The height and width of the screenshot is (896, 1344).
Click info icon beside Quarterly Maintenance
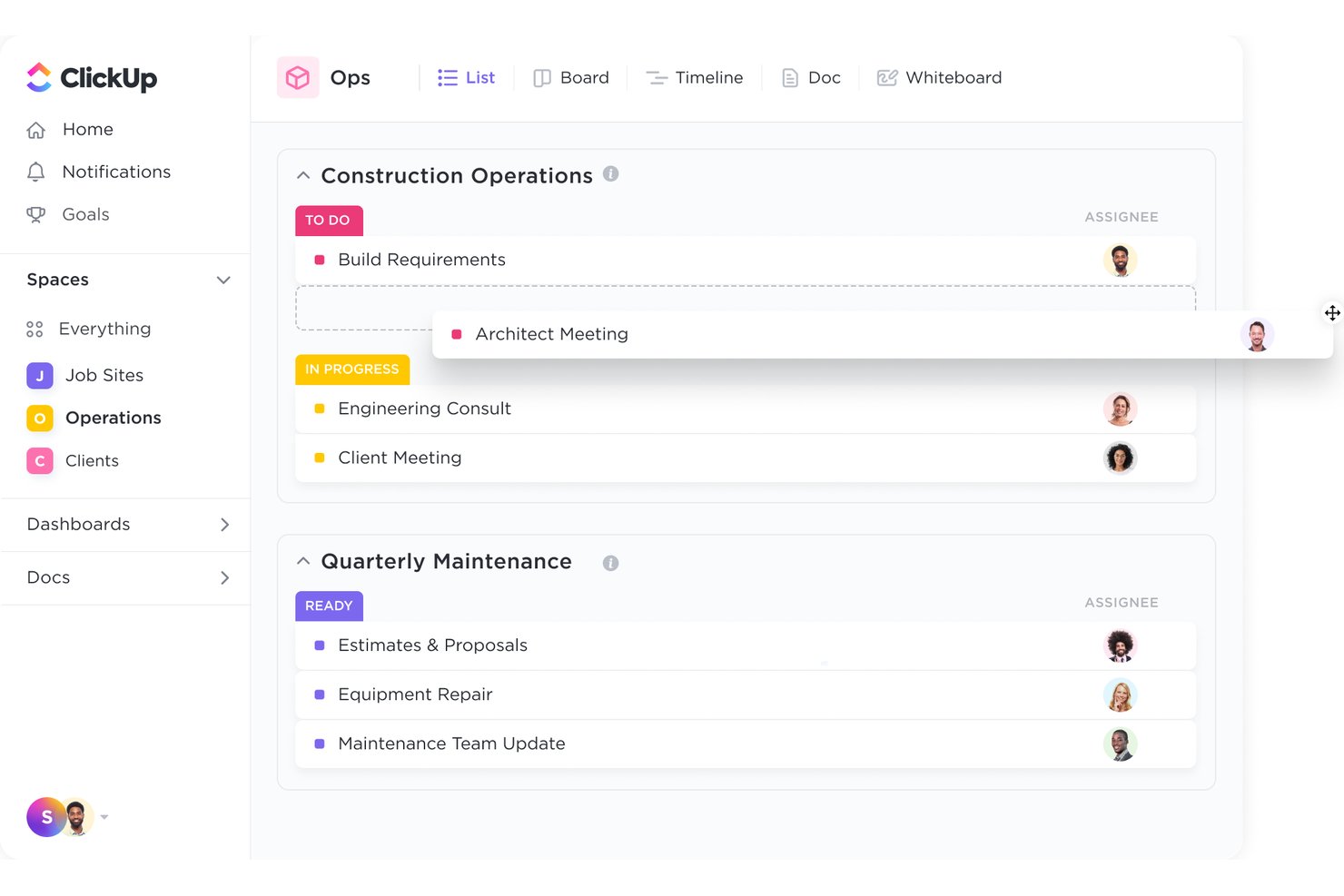coord(611,563)
